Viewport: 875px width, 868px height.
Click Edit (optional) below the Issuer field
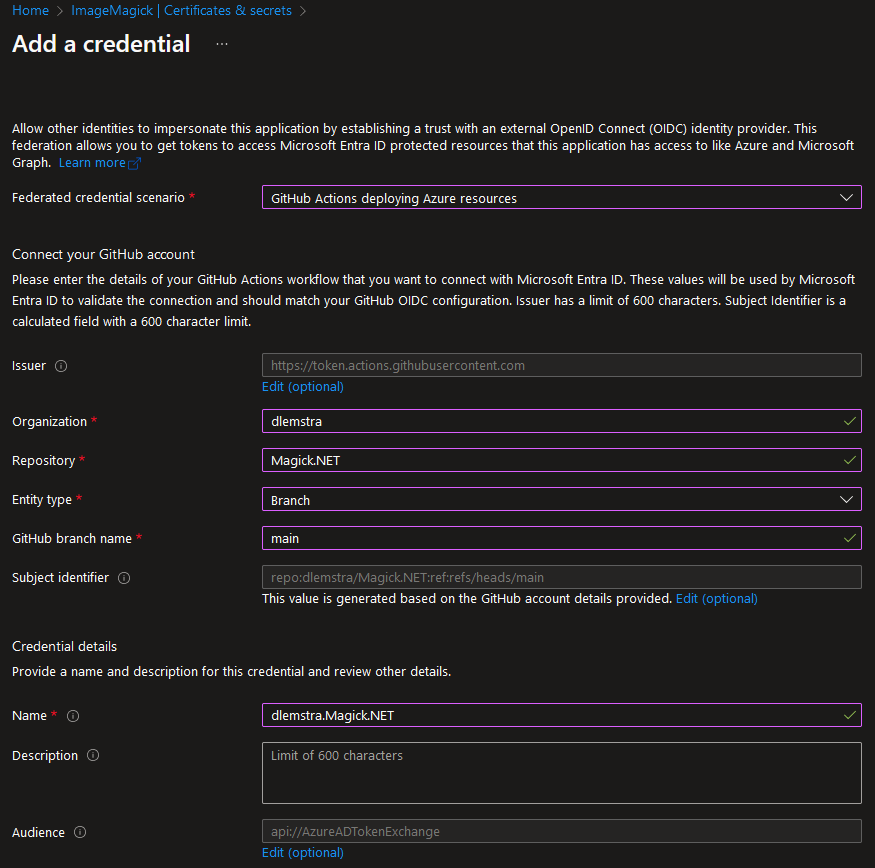(x=302, y=386)
